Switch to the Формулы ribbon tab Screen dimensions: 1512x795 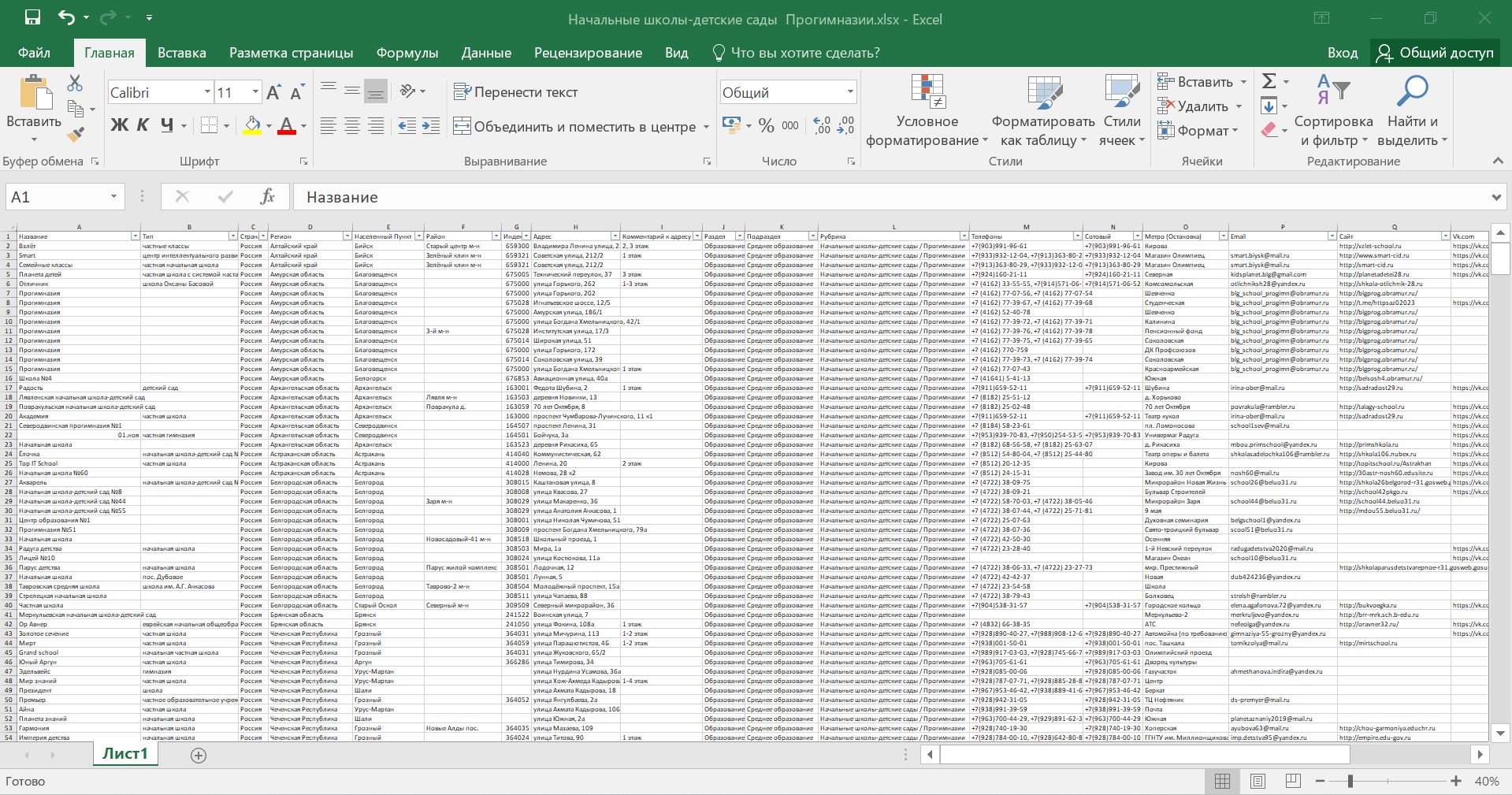pos(407,53)
